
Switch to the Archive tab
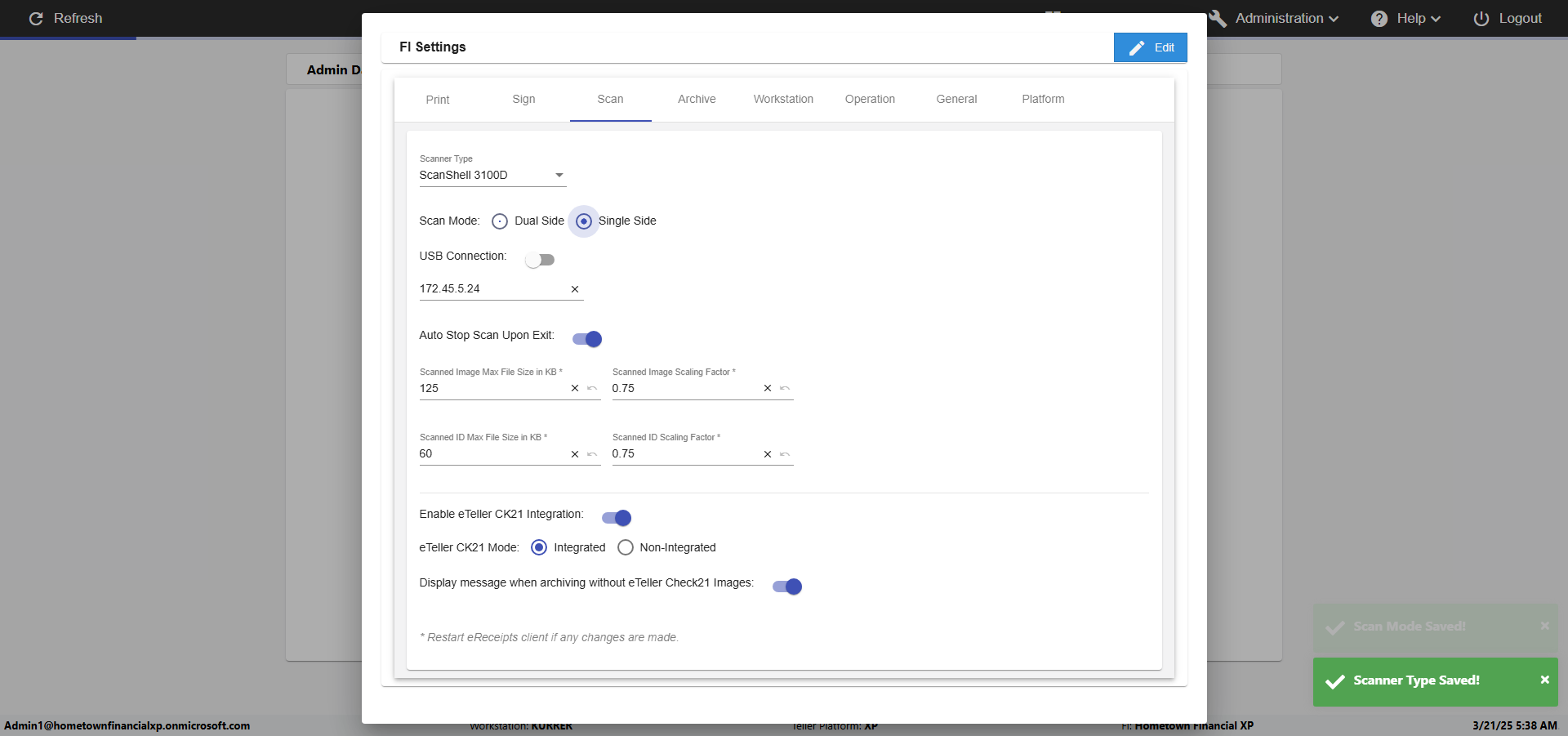tap(697, 99)
